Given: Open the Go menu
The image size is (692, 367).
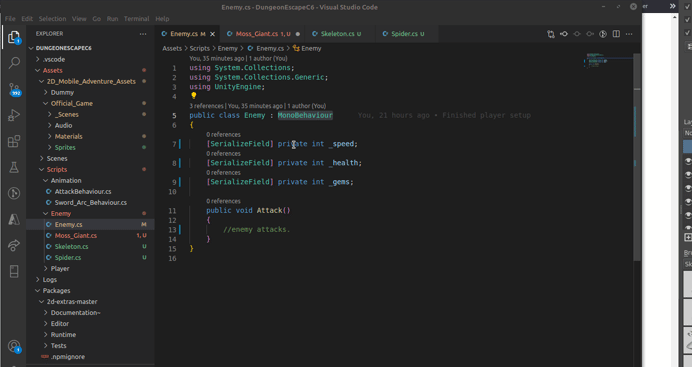Looking at the screenshot, I should [97, 19].
